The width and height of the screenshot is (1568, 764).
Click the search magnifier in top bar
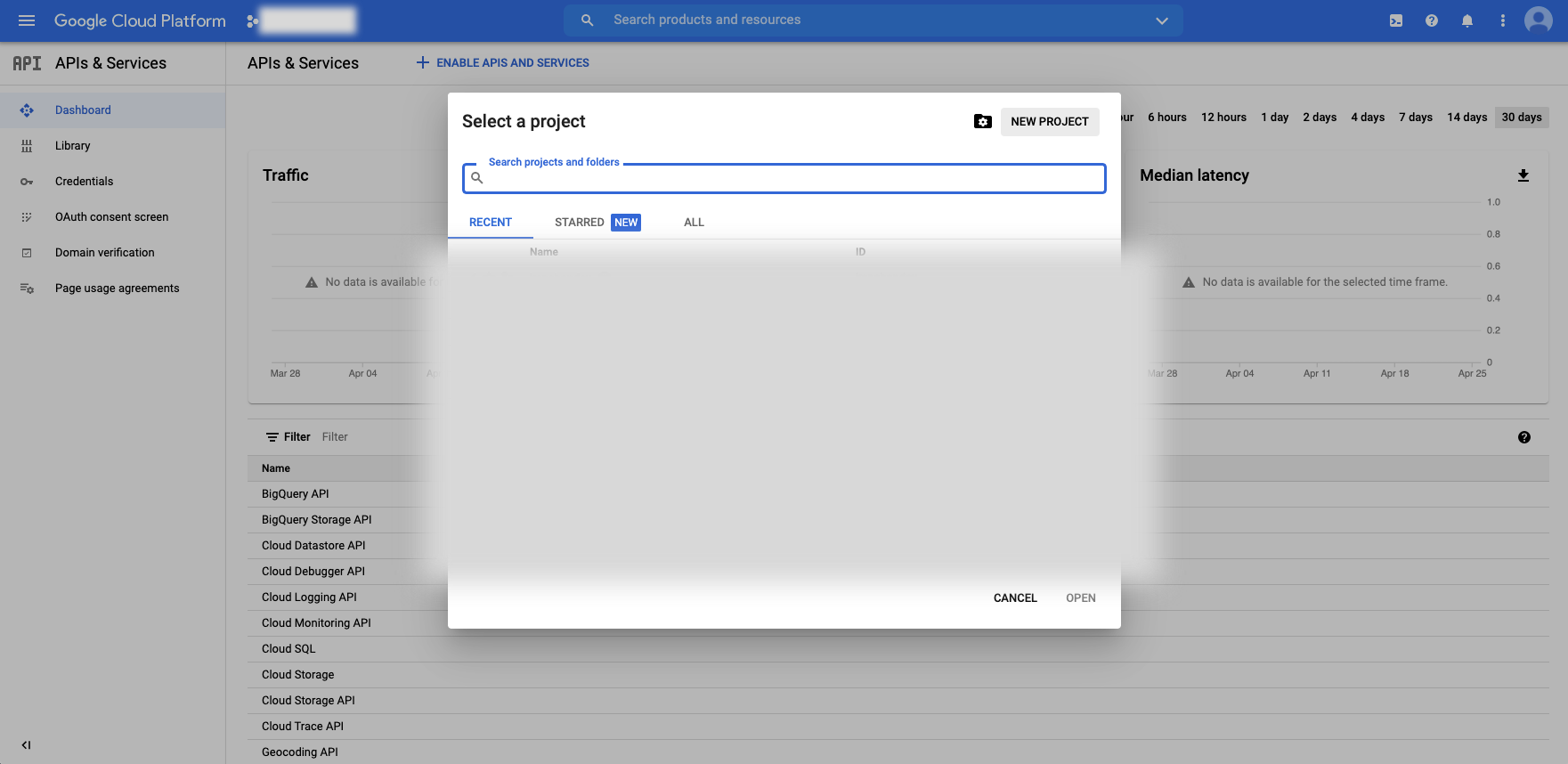point(587,20)
